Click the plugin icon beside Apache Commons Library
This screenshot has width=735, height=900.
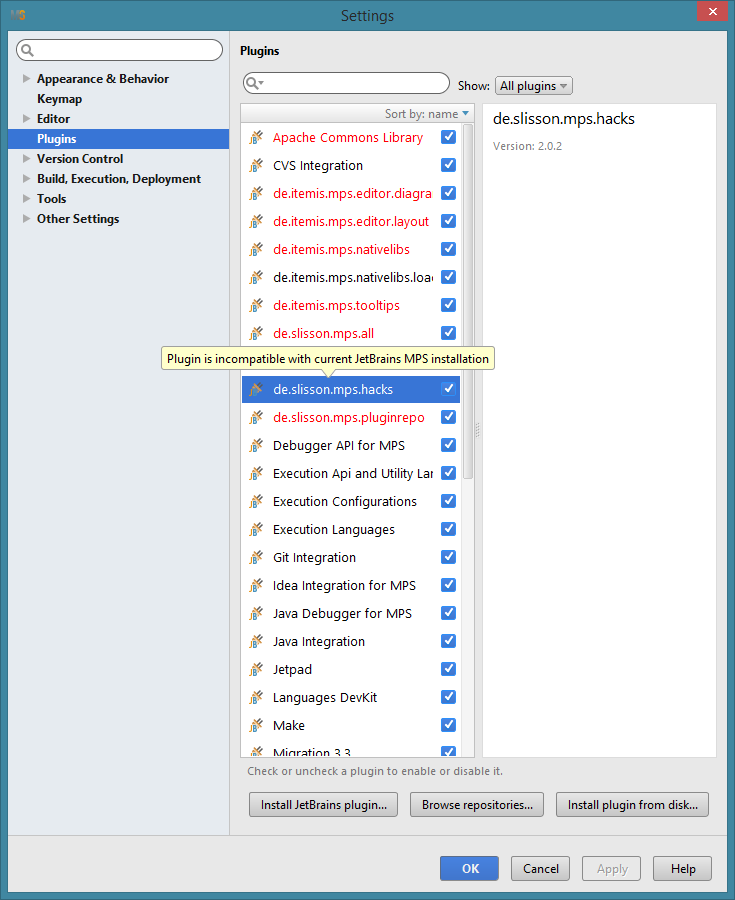[256, 138]
